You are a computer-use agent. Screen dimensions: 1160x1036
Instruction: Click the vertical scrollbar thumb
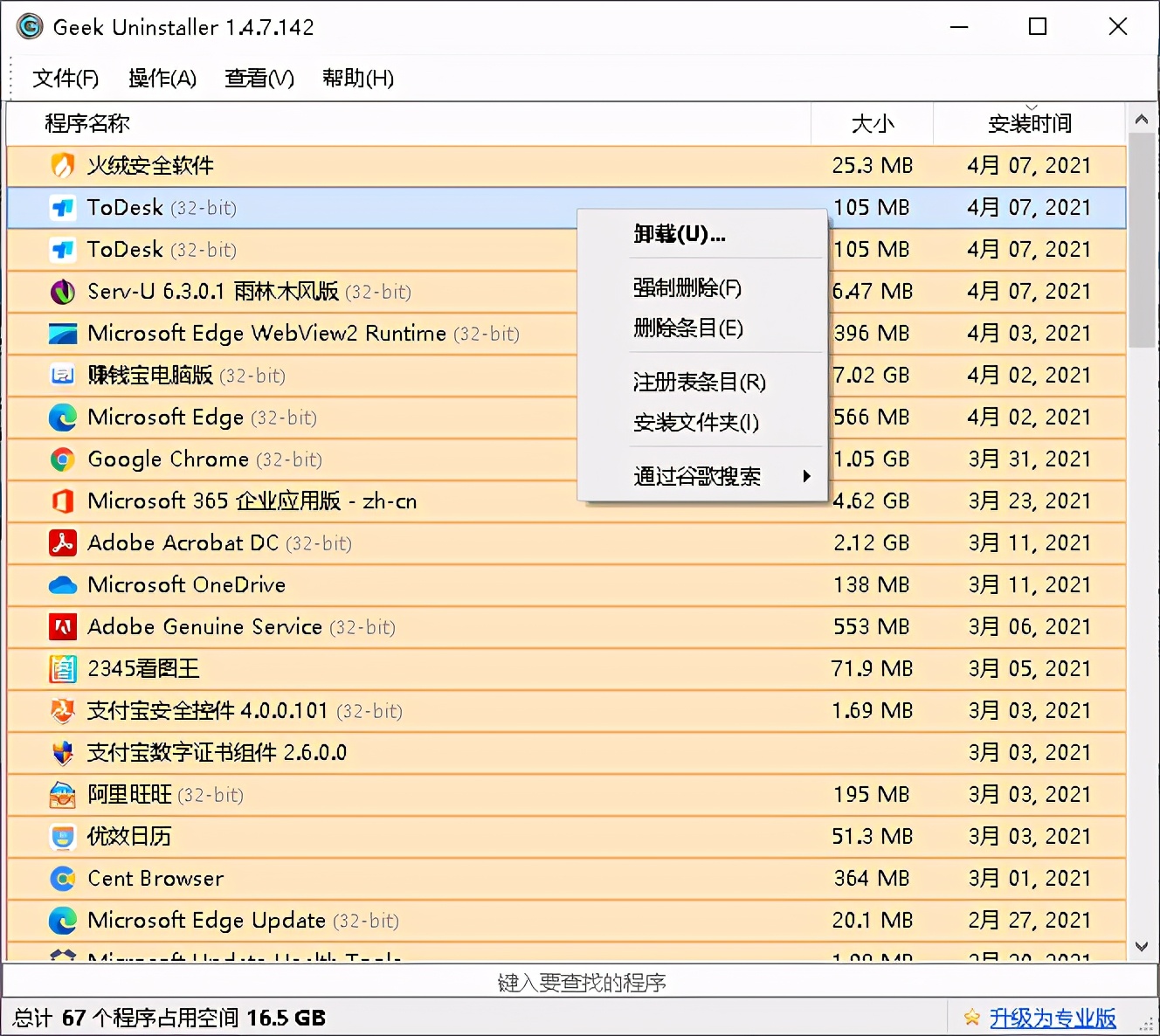pyautogui.click(x=1142, y=240)
